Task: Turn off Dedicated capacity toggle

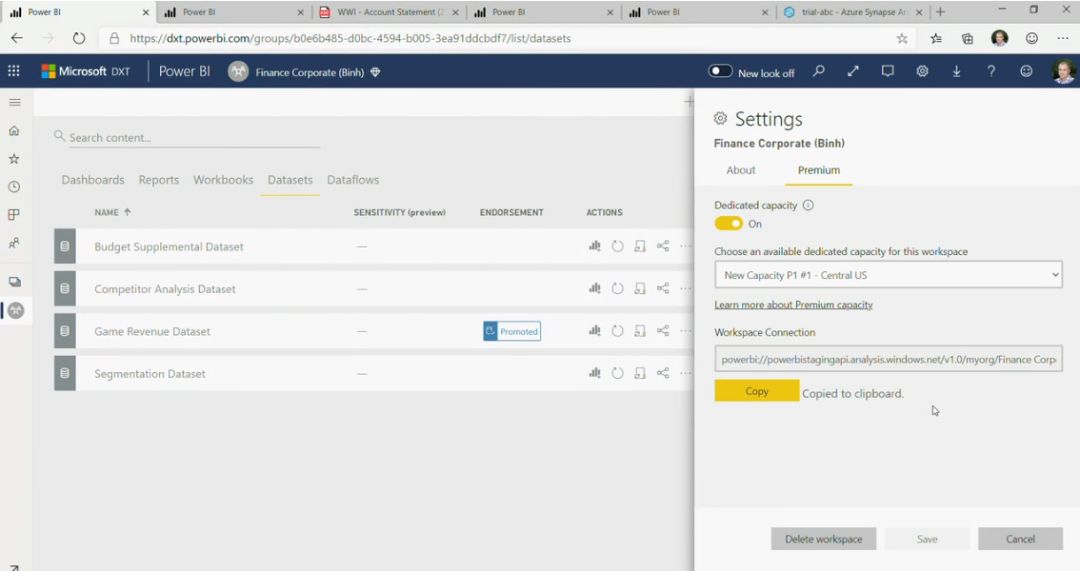Action: click(x=728, y=223)
